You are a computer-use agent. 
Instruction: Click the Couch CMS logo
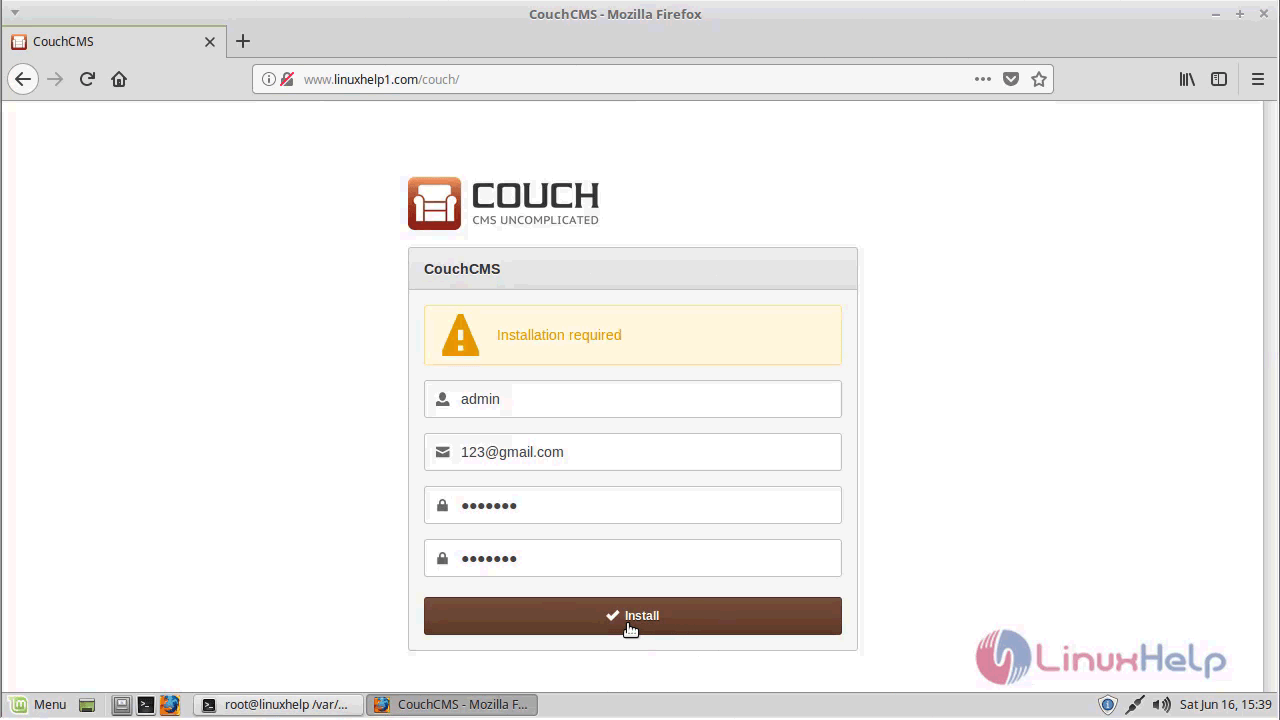(x=503, y=203)
